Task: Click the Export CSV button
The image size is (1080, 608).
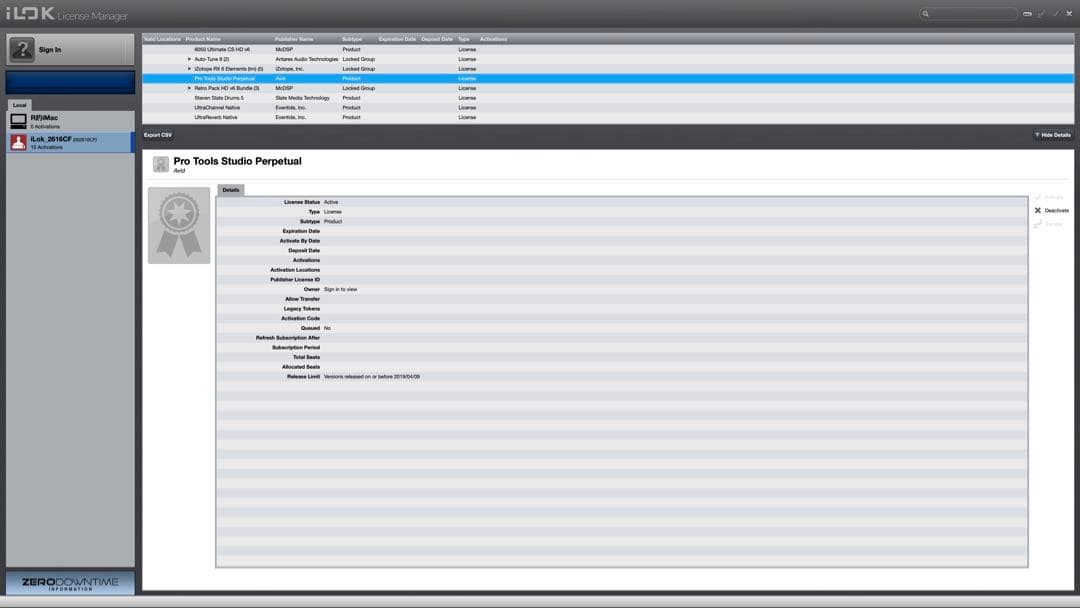Action: pyautogui.click(x=158, y=135)
